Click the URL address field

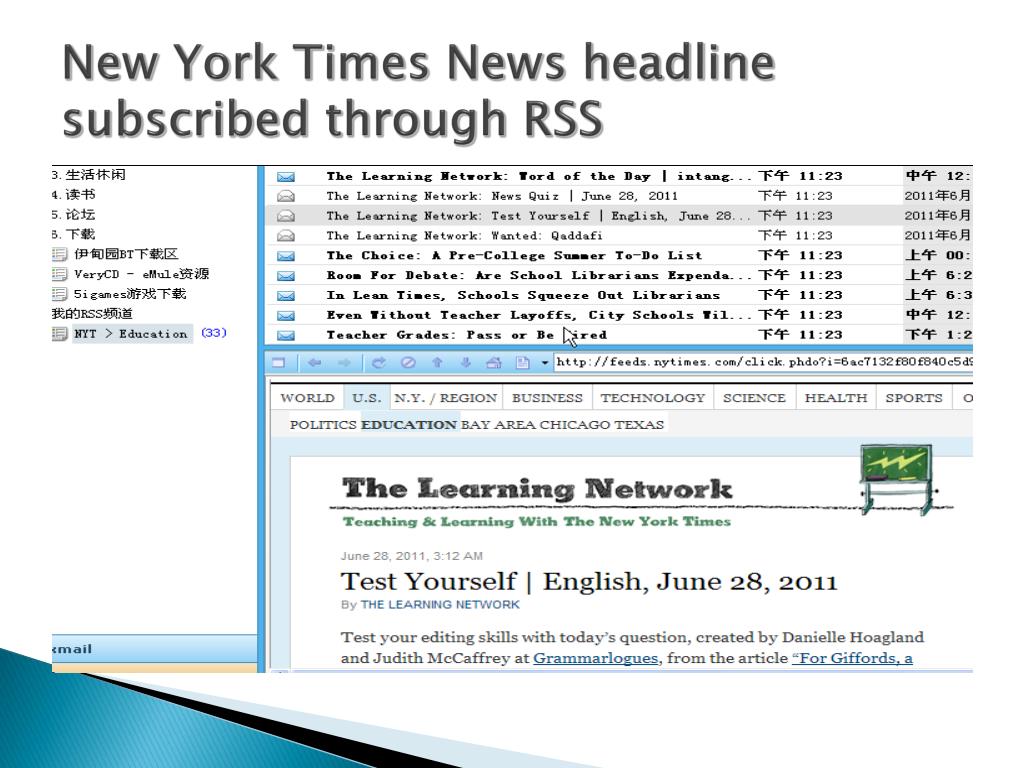pyautogui.click(x=763, y=362)
